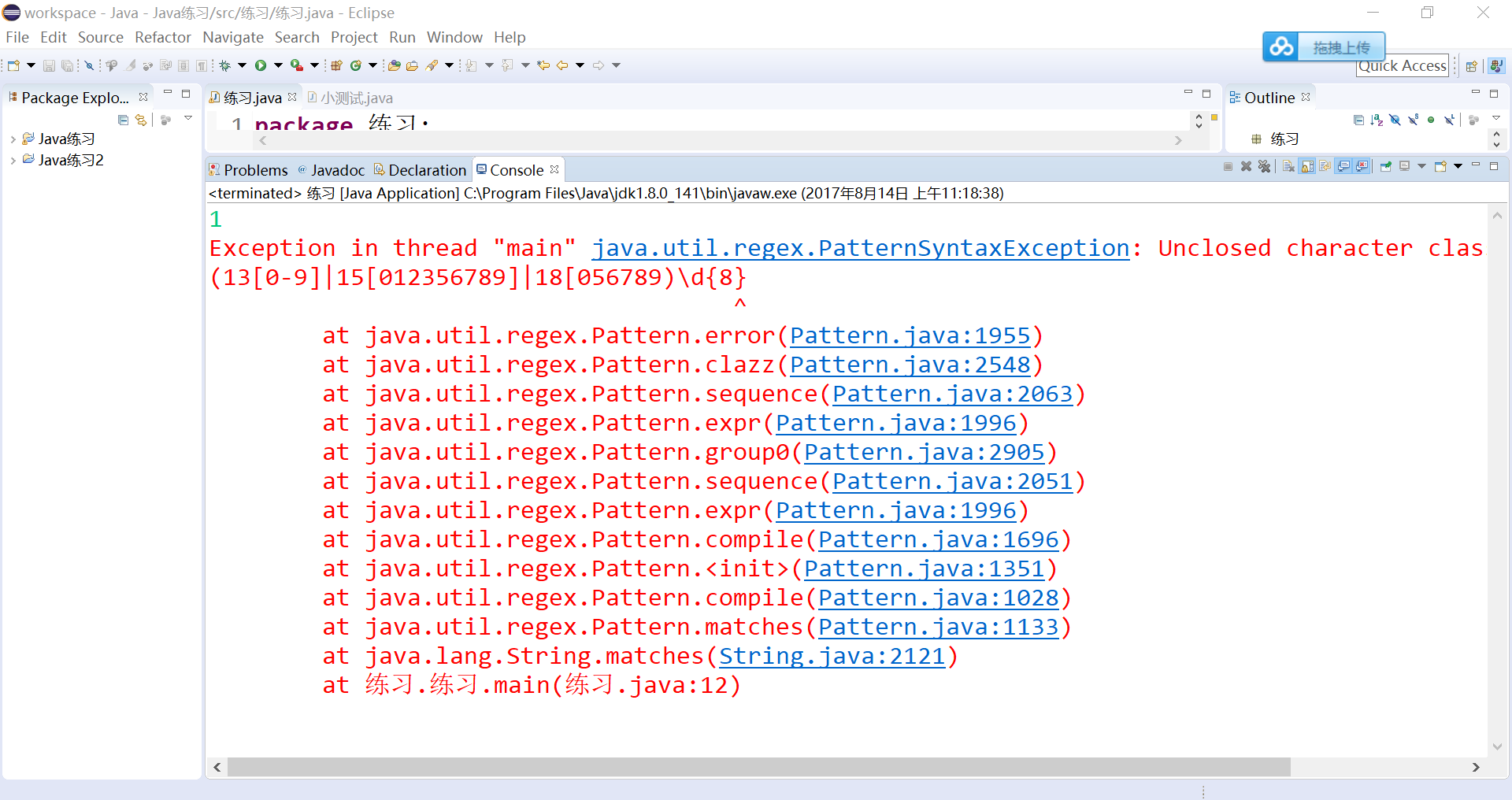Screen dimensions: 1512x800
Task: Click the Open Type icon
Action: 395,65
